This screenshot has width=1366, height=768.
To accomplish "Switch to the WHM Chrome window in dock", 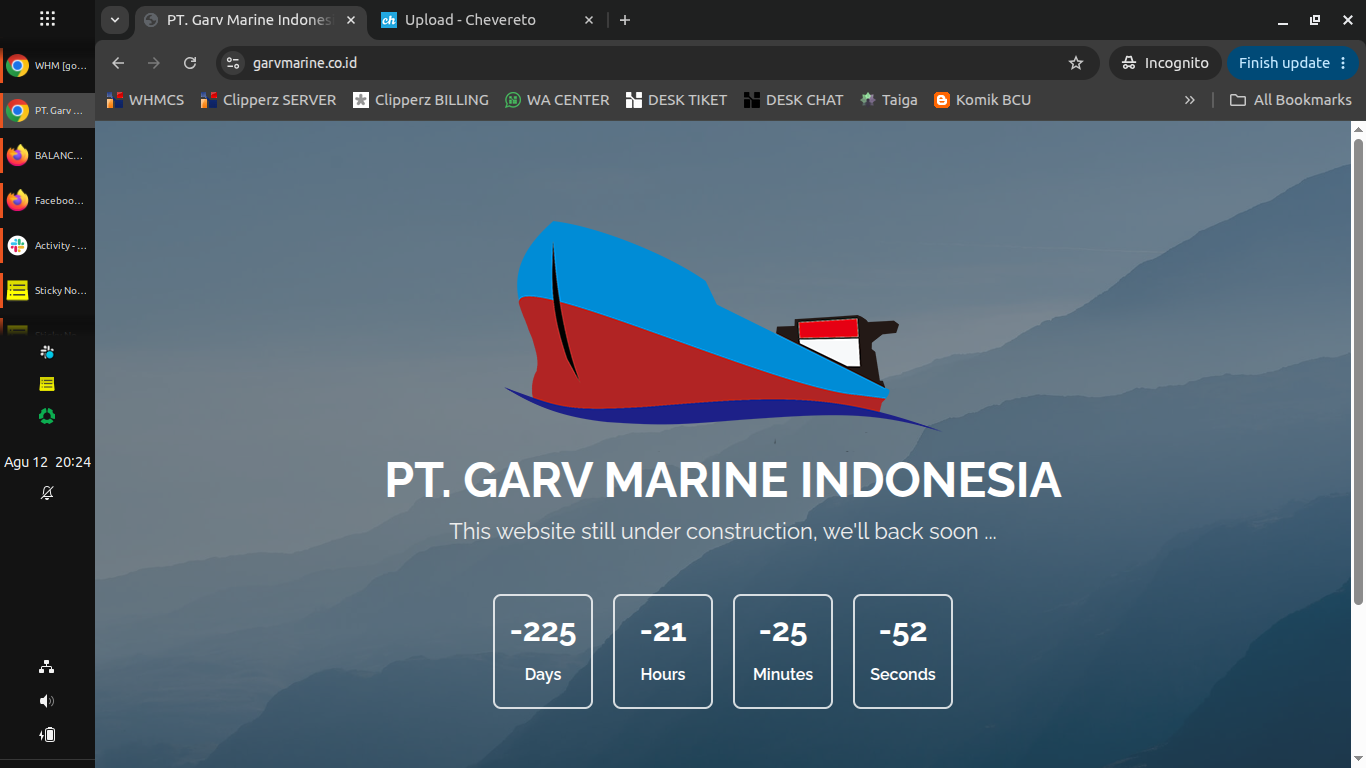I will tap(47, 66).
